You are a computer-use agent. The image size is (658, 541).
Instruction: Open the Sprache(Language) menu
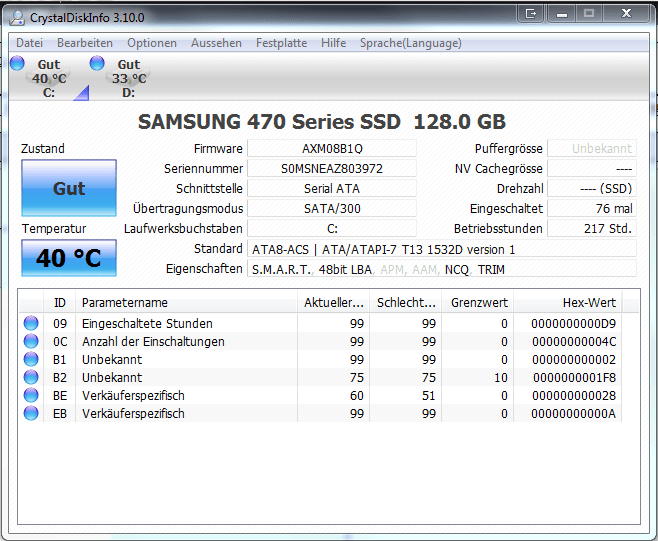click(x=410, y=43)
